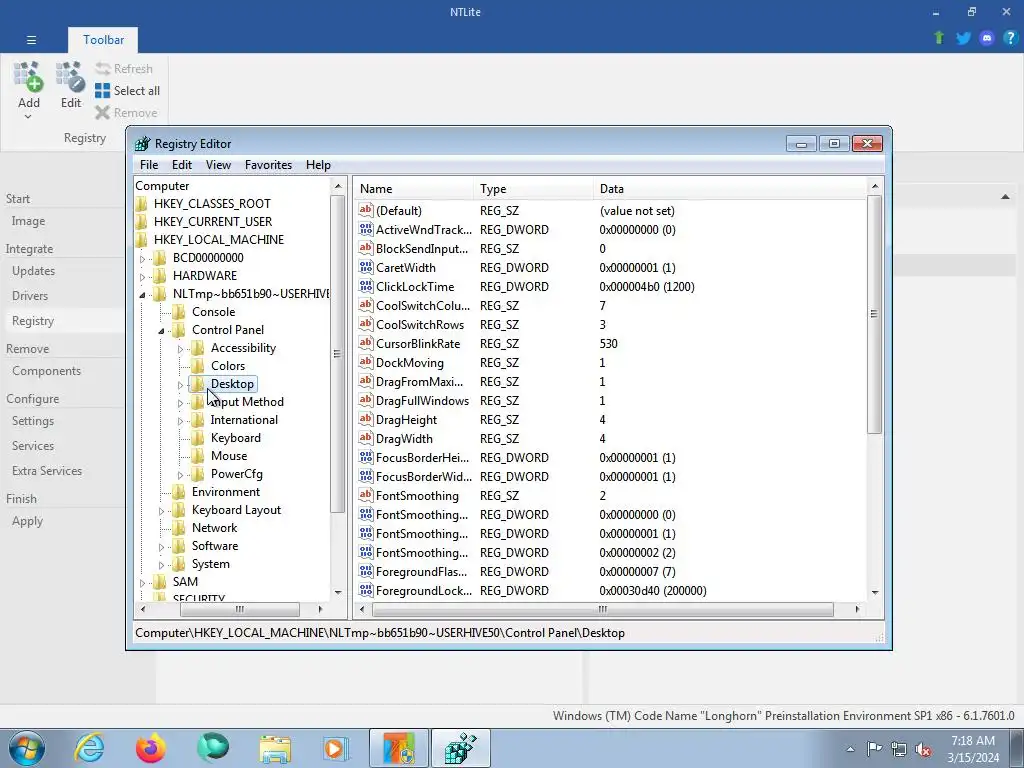Screen dimensions: 1024x768
Task: Go to the Updates page in NTLite sidebar
Action: click(33, 270)
